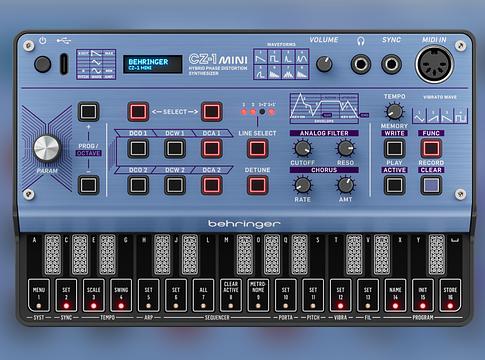This screenshot has height=360, width=485.
Task: Select the pulse waveform icon numbered 3
Action: pyautogui.click(x=288, y=57)
